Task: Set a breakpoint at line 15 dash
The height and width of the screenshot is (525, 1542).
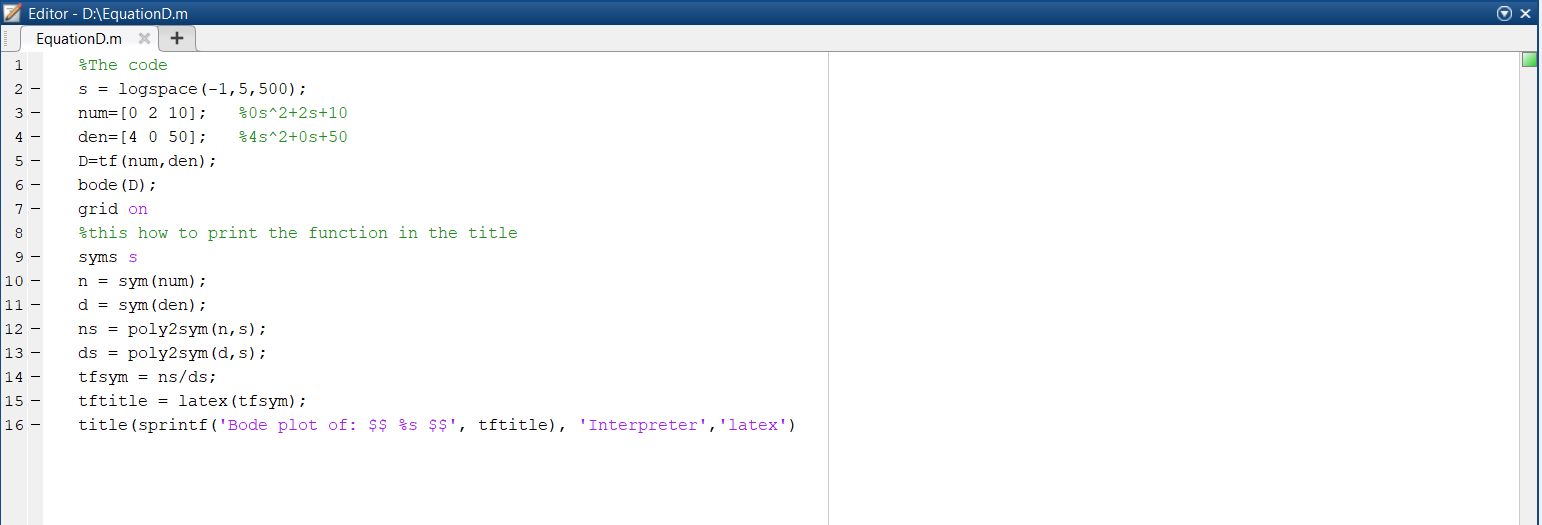Action: click(35, 401)
